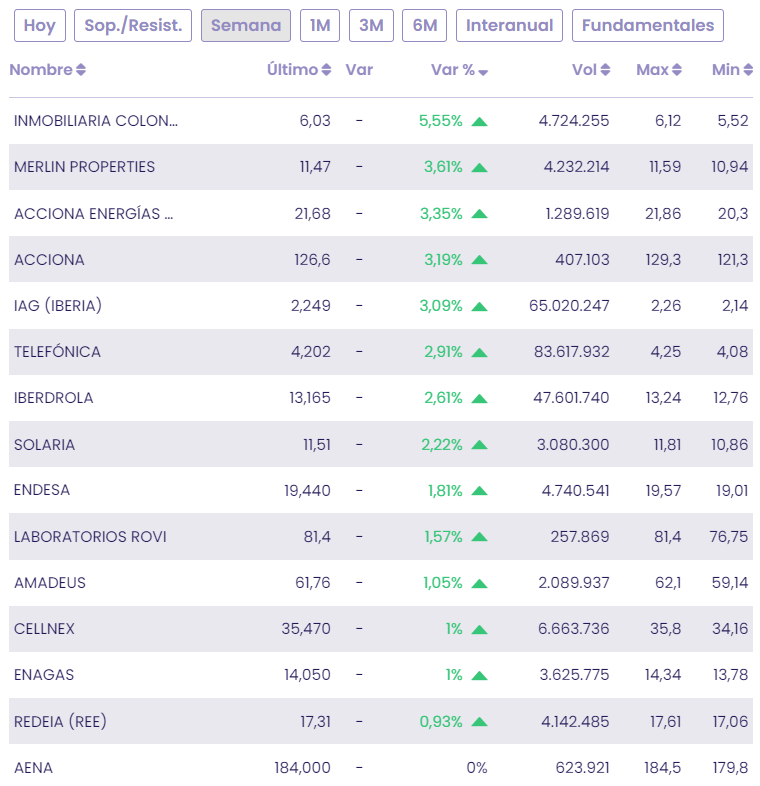
Task: Select the Semana period tab
Action: [246, 26]
